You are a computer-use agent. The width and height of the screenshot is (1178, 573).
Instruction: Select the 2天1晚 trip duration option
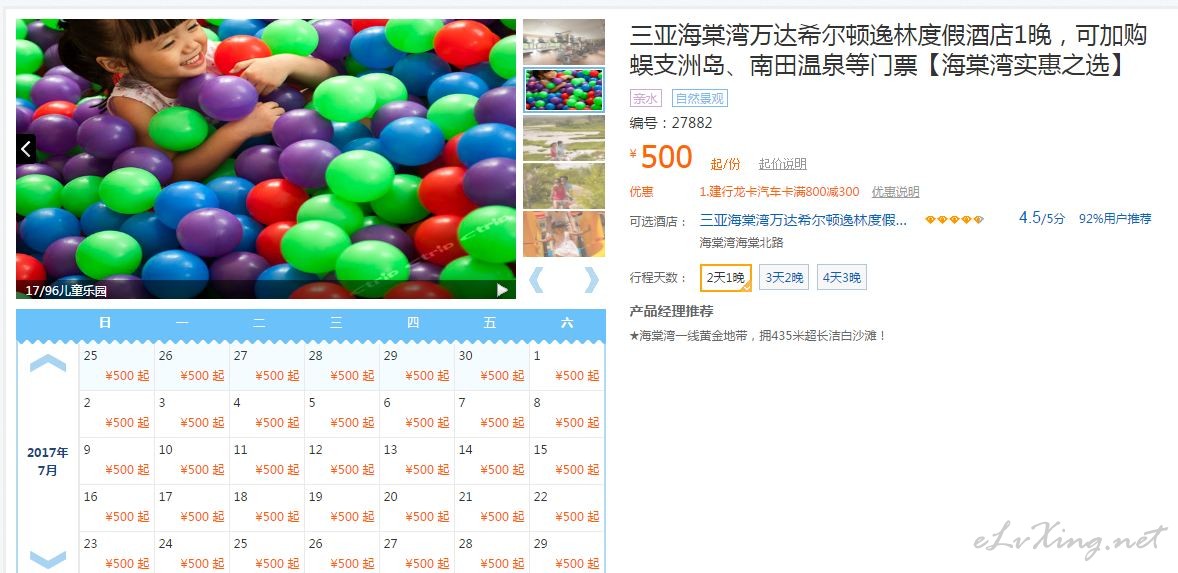(x=725, y=277)
